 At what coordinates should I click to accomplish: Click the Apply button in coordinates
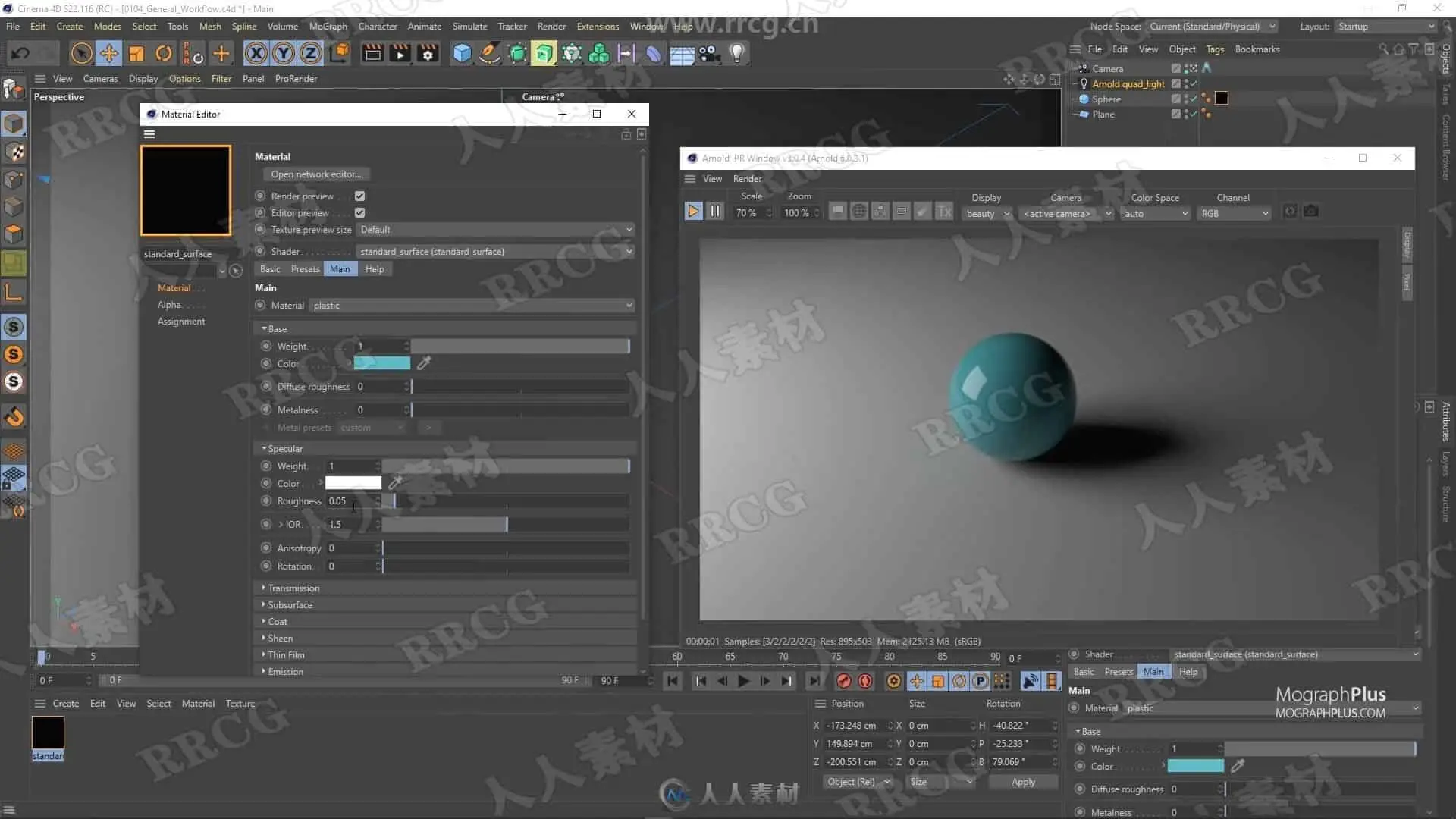click(1022, 782)
